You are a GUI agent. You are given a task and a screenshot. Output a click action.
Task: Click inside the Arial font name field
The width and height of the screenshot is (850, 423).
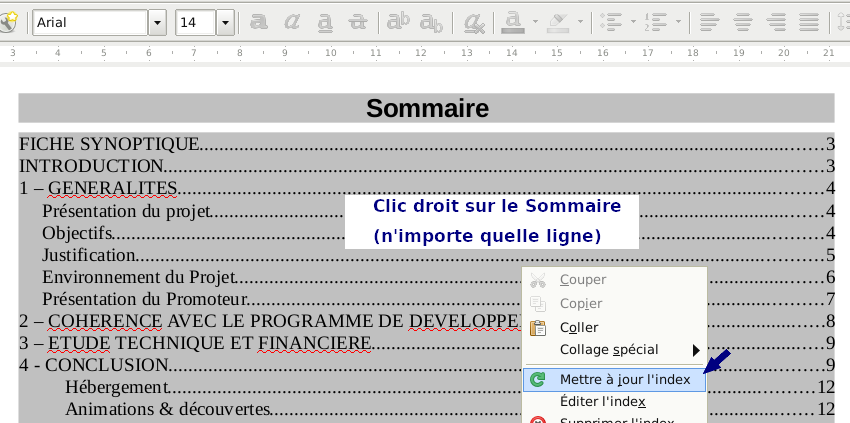tap(90, 23)
